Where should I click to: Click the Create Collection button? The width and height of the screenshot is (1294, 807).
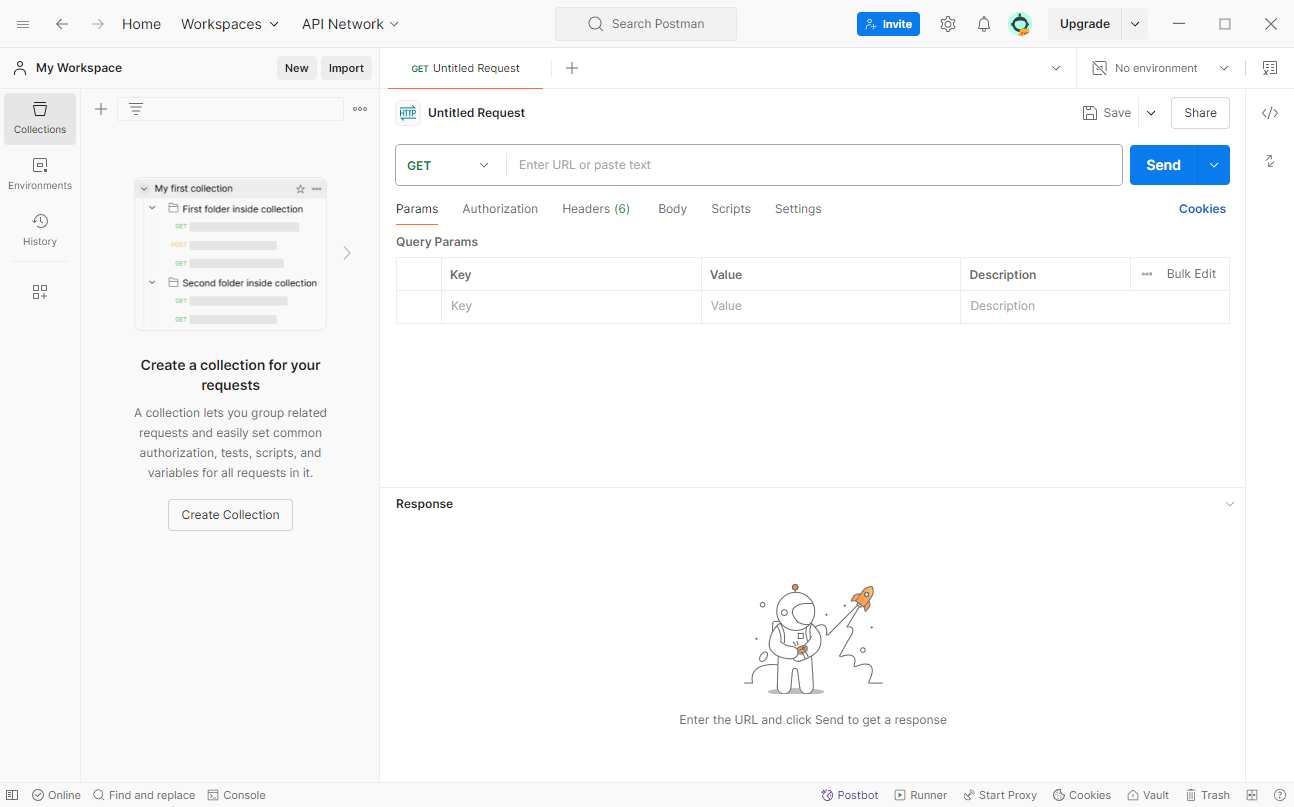230,515
